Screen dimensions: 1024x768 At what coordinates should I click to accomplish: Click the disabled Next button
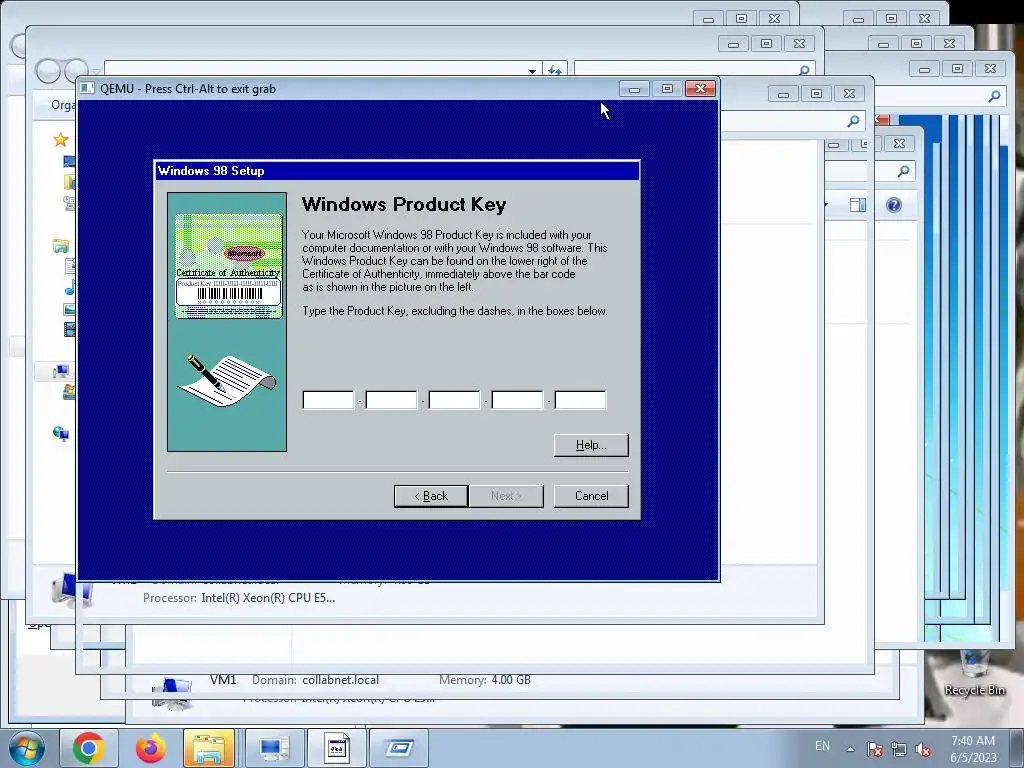[506, 496]
